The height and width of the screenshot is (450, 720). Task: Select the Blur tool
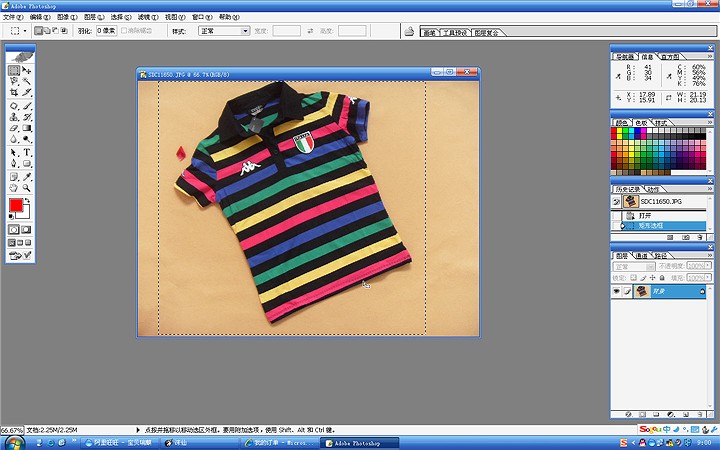coord(14,139)
